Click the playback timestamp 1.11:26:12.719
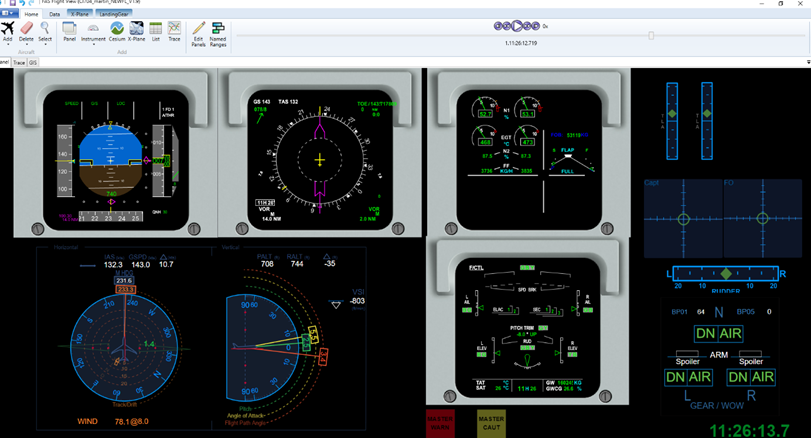811x438 pixels. [521, 43]
